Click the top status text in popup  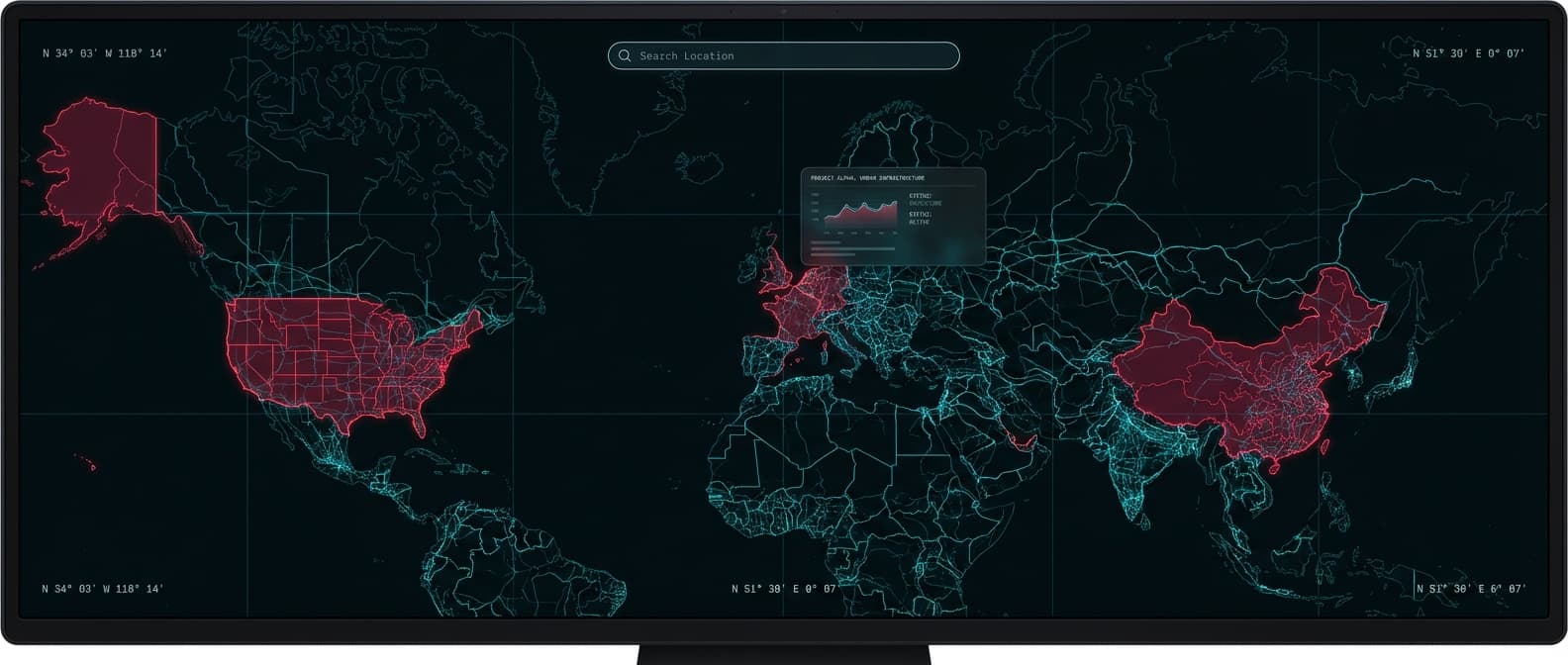click(x=926, y=199)
